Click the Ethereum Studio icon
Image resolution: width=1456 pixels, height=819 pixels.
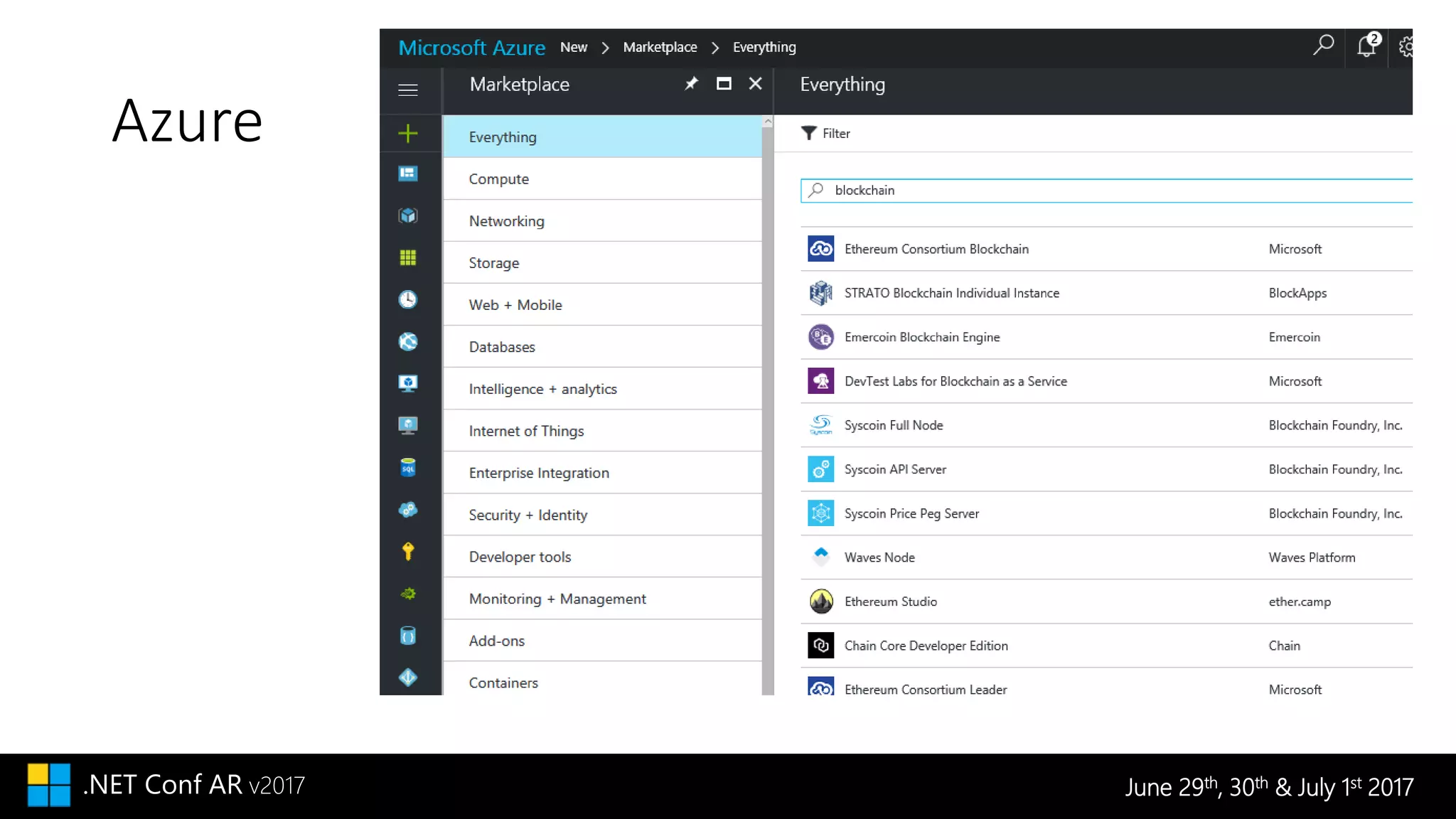[x=821, y=601]
